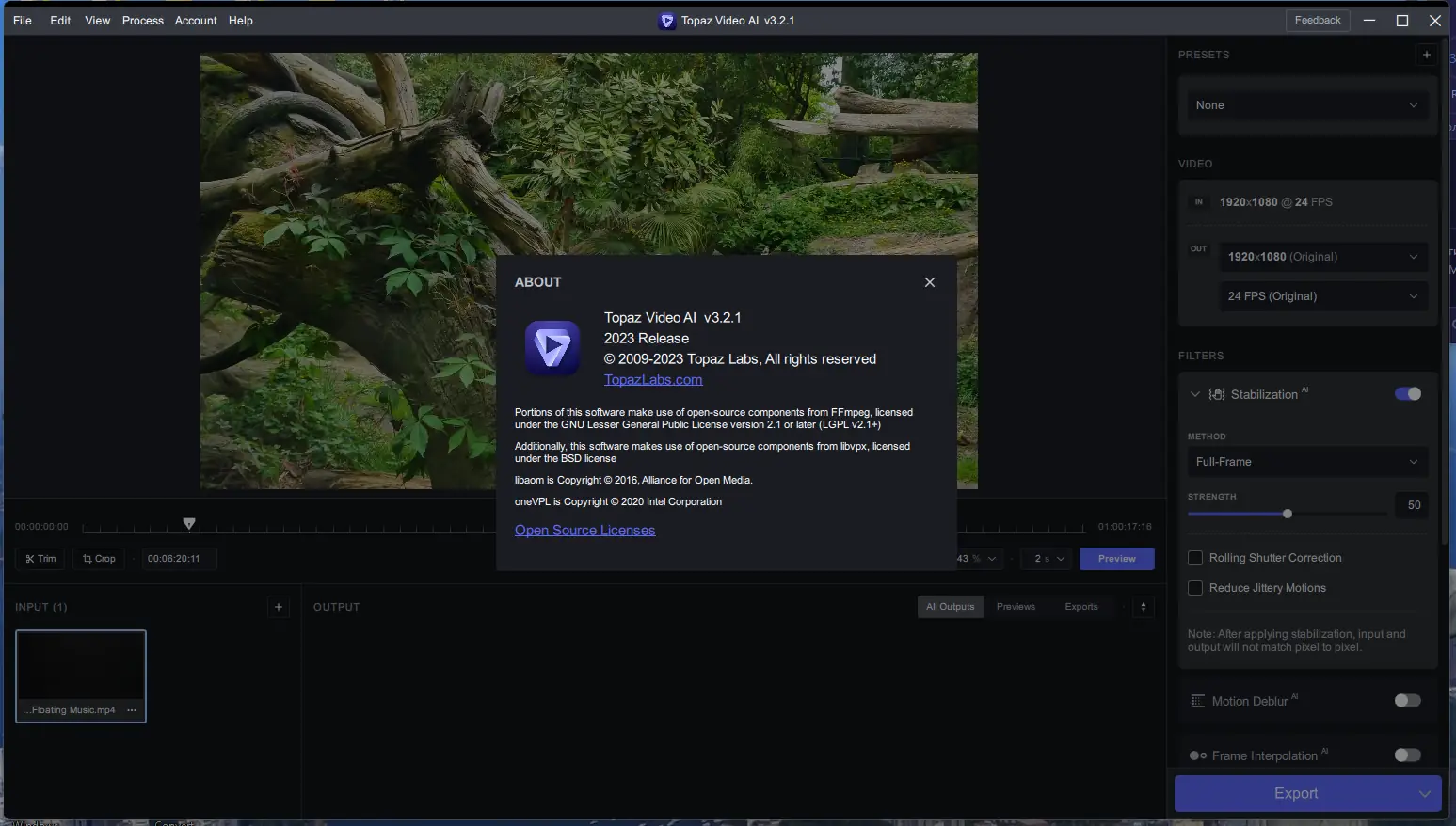Click the Export button
The height and width of the screenshot is (826, 1456).
pyautogui.click(x=1295, y=794)
